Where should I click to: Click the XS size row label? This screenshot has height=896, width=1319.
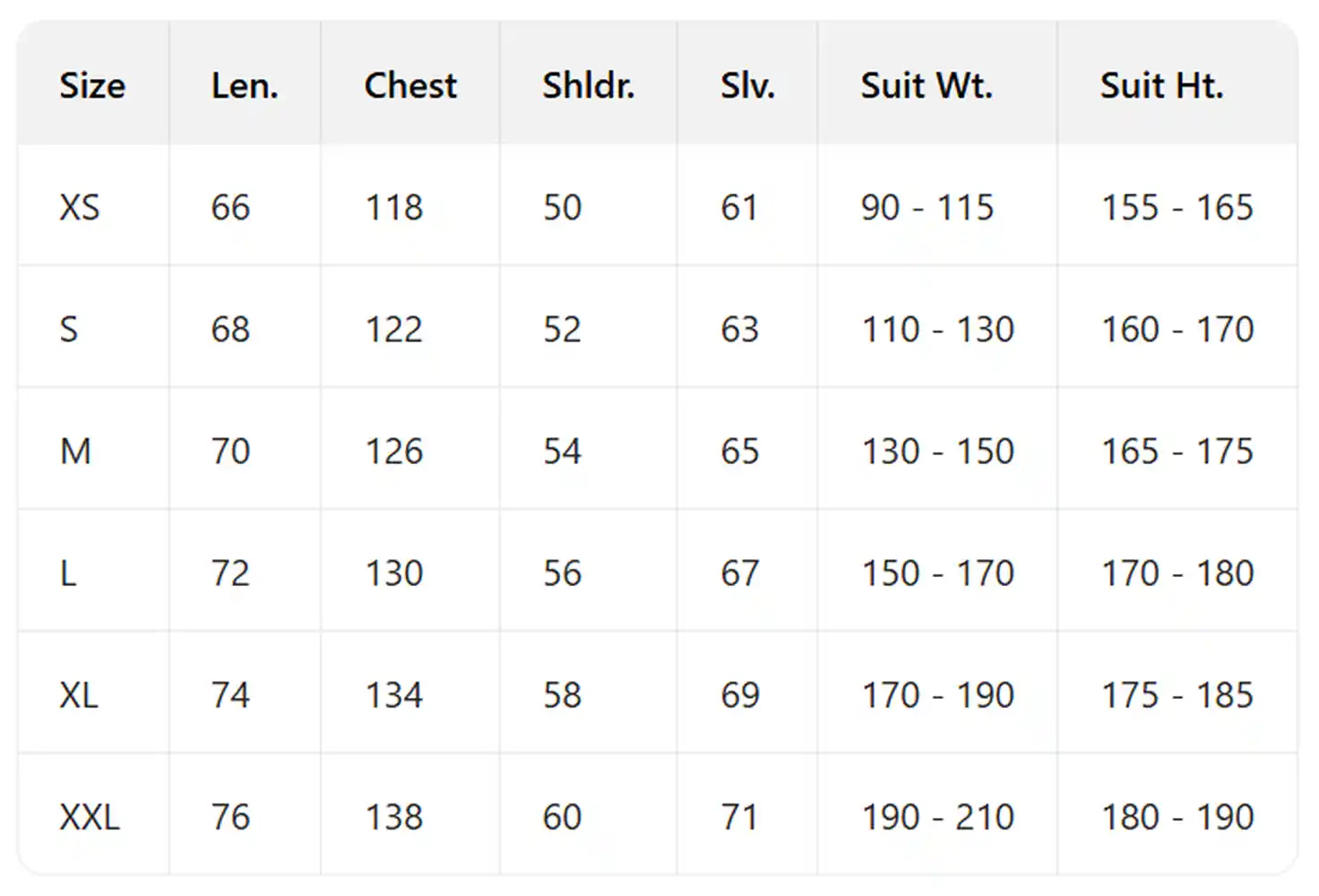click(80, 208)
